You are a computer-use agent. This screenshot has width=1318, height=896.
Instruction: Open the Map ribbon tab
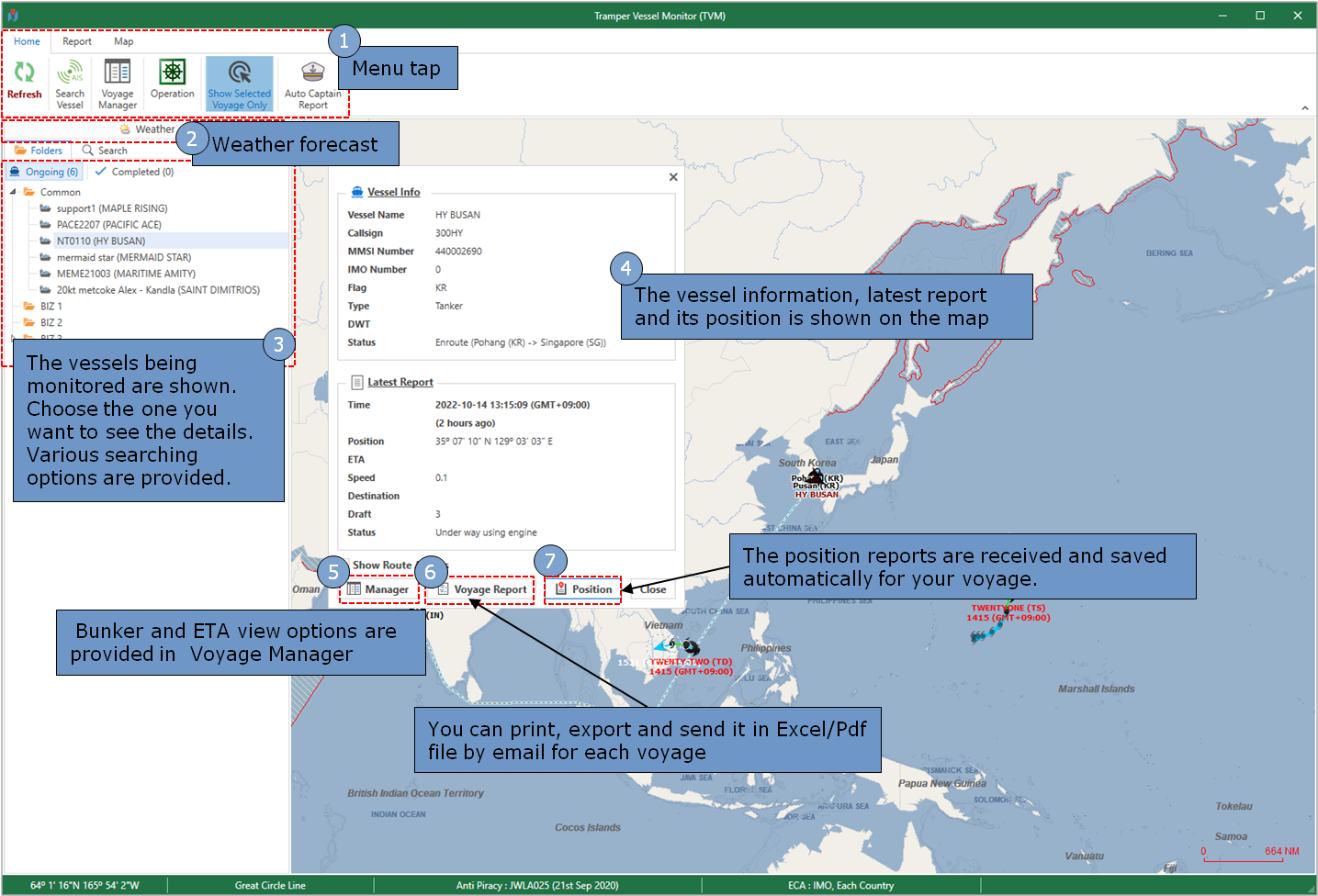(124, 41)
